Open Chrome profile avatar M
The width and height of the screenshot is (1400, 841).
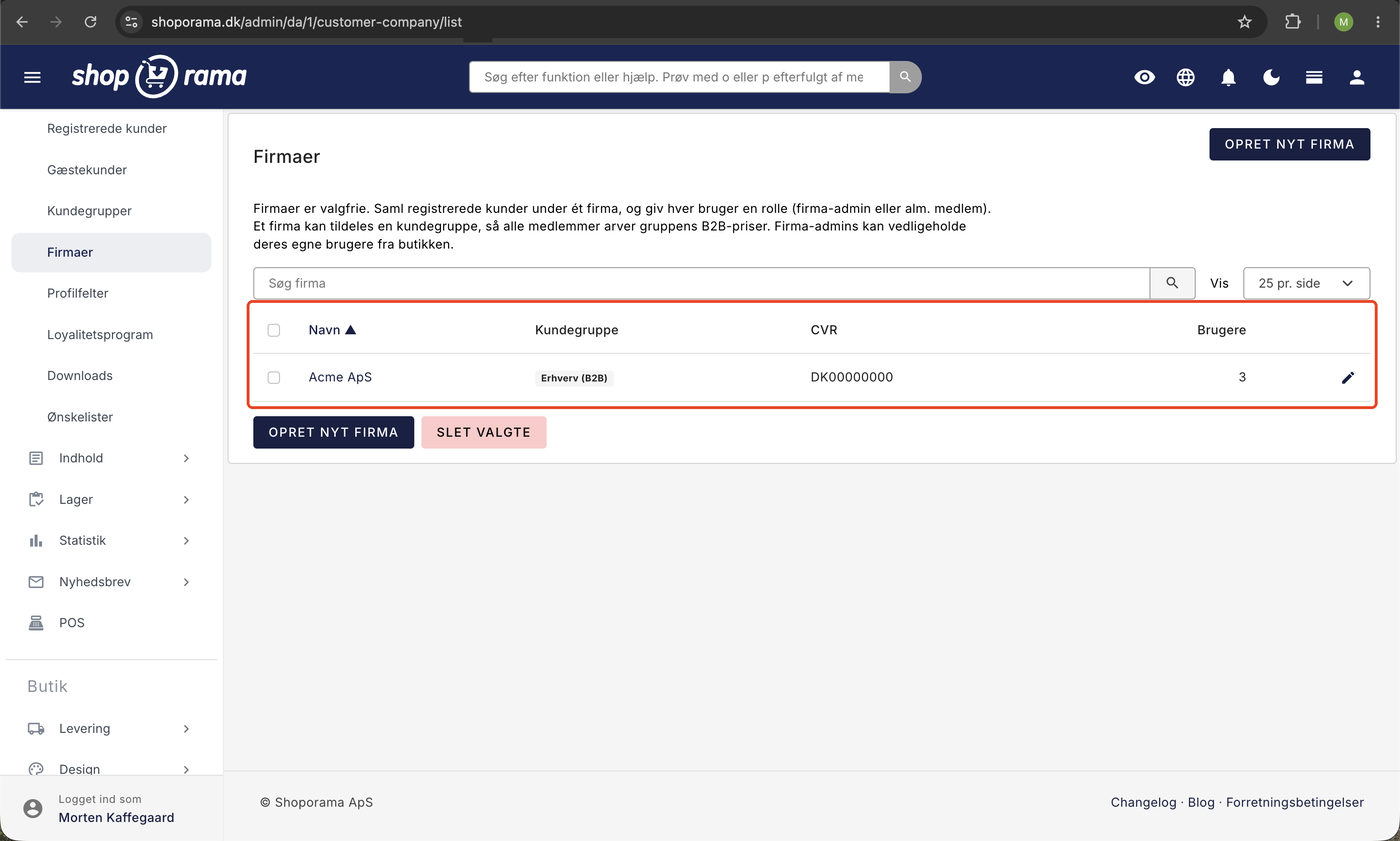(x=1344, y=21)
